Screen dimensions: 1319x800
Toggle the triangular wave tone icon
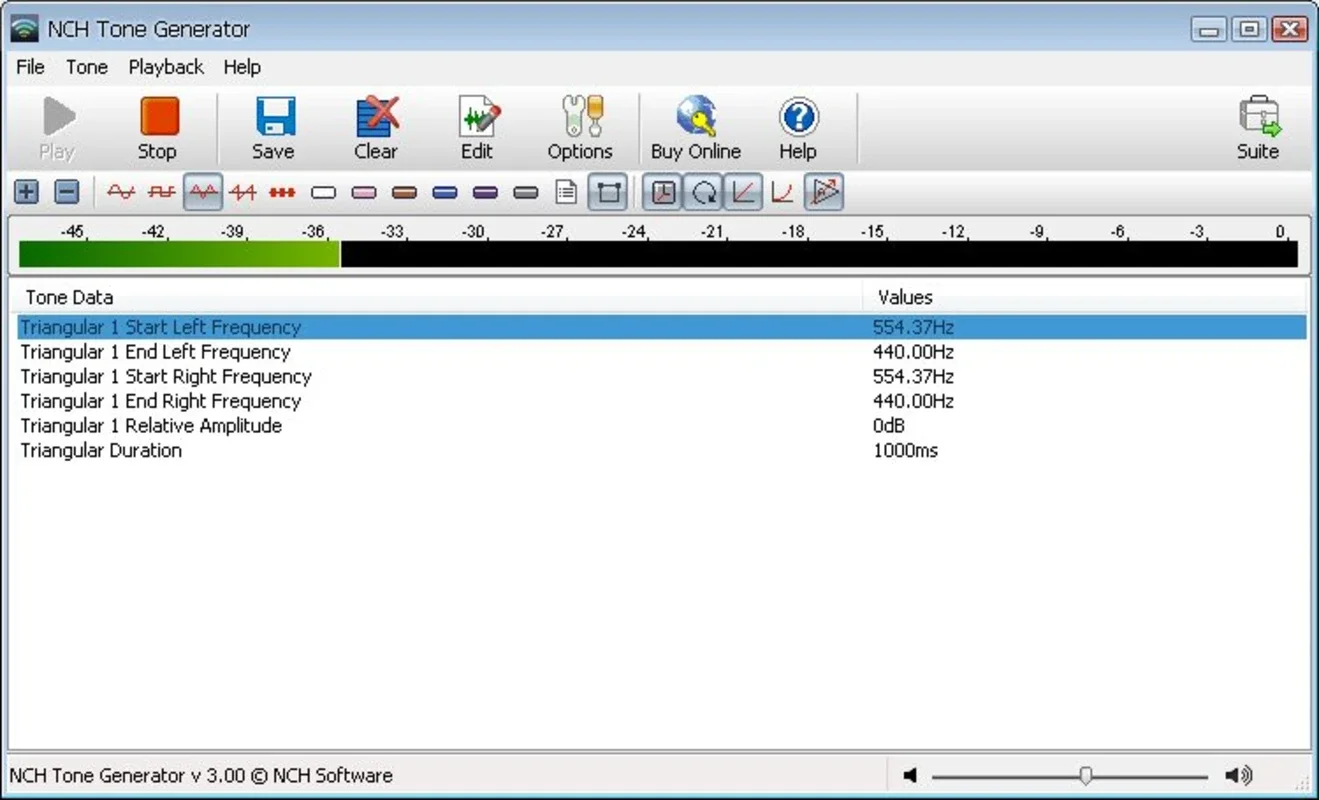[x=203, y=192]
